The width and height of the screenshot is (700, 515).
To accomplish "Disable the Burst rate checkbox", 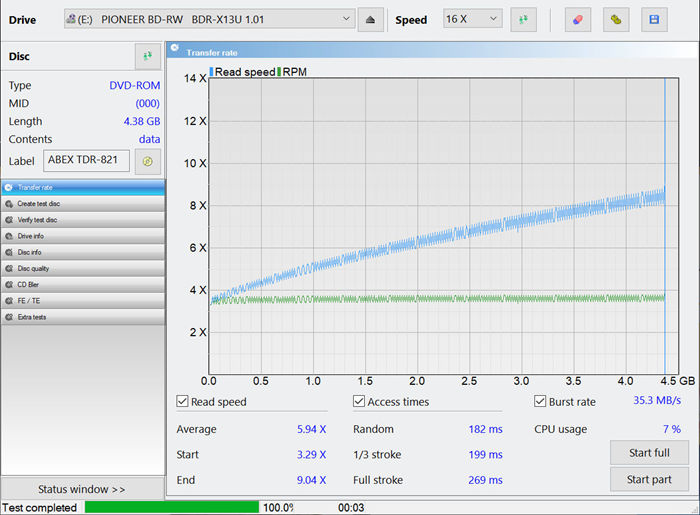I will [x=540, y=402].
